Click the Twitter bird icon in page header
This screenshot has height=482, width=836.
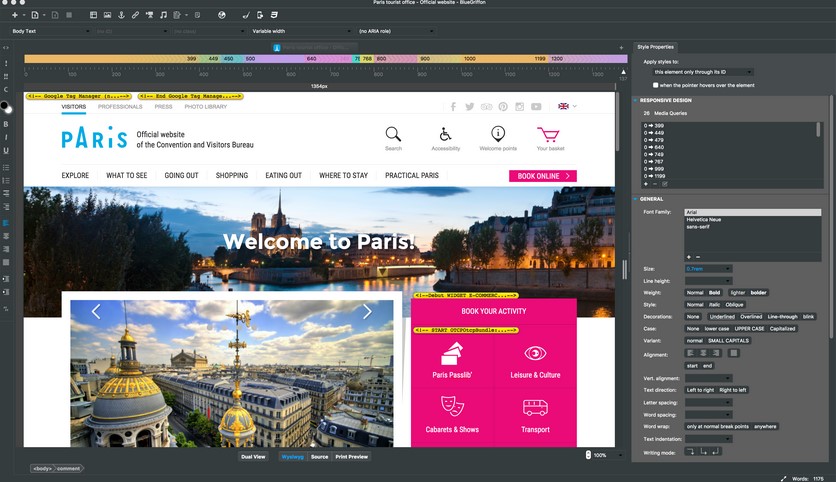470,107
